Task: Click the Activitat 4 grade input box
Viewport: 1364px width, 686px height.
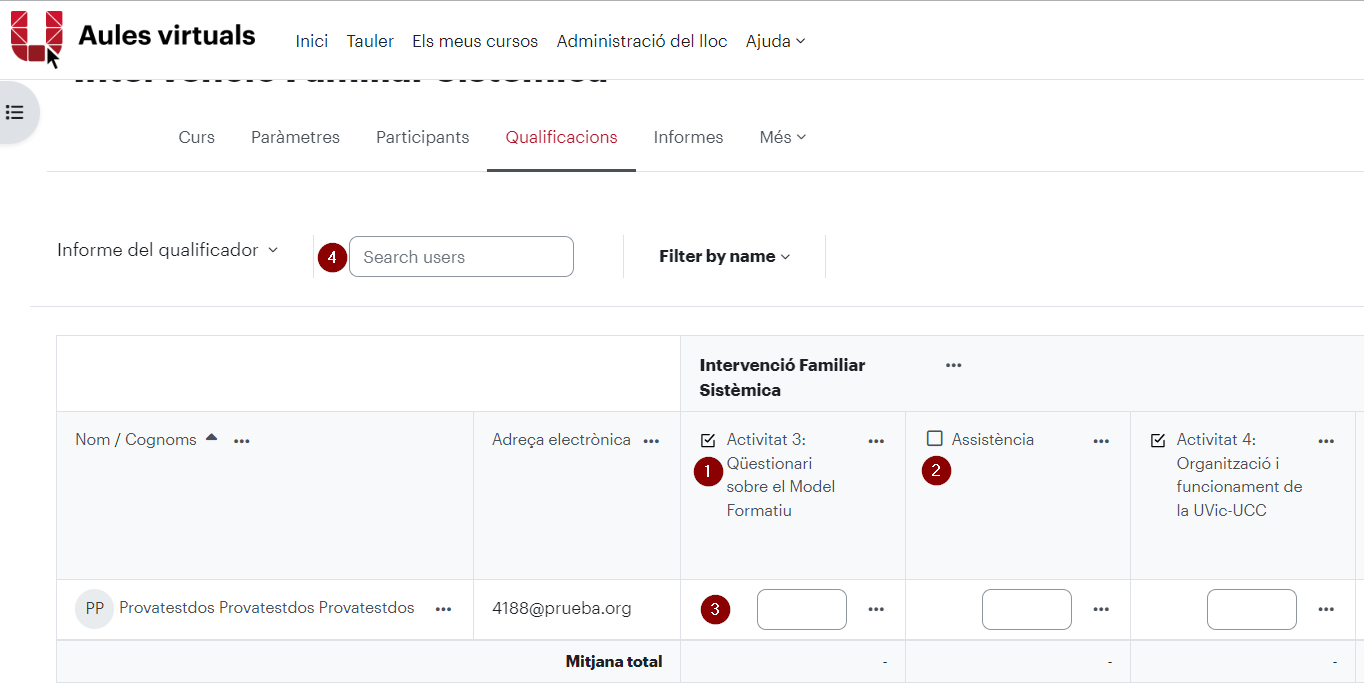Action: point(1252,609)
